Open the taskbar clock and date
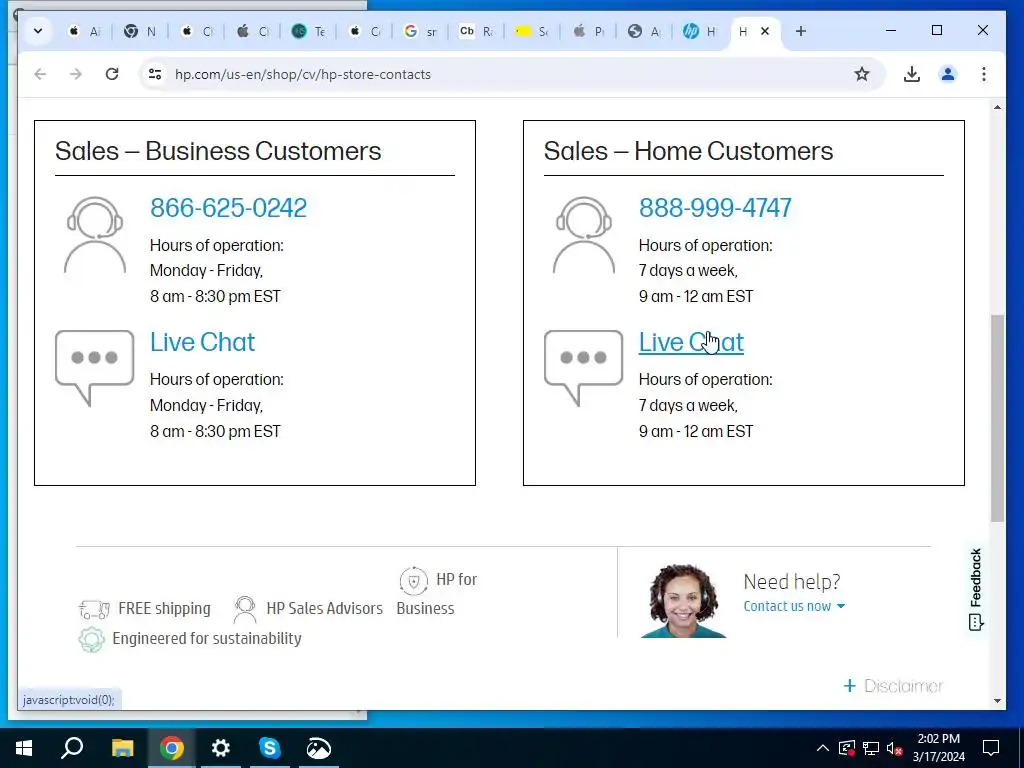The image size is (1024, 768). click(x=938, y=748)
